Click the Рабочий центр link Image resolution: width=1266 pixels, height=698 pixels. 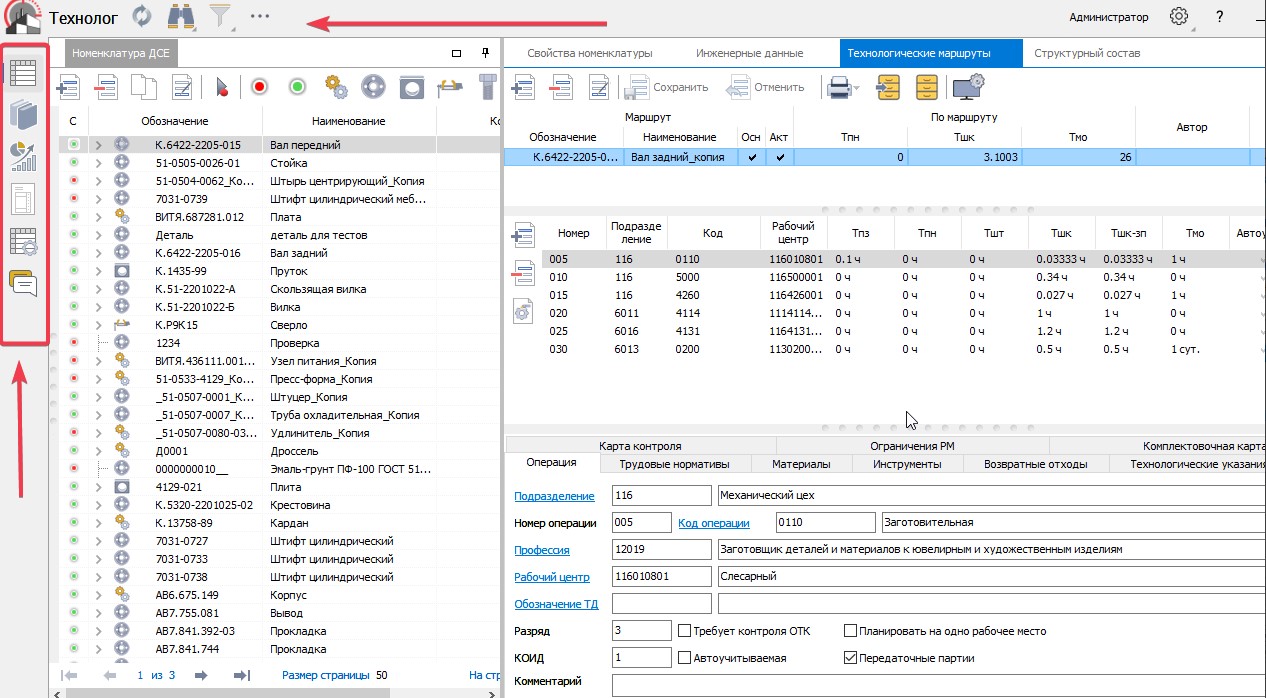(551, 577)
